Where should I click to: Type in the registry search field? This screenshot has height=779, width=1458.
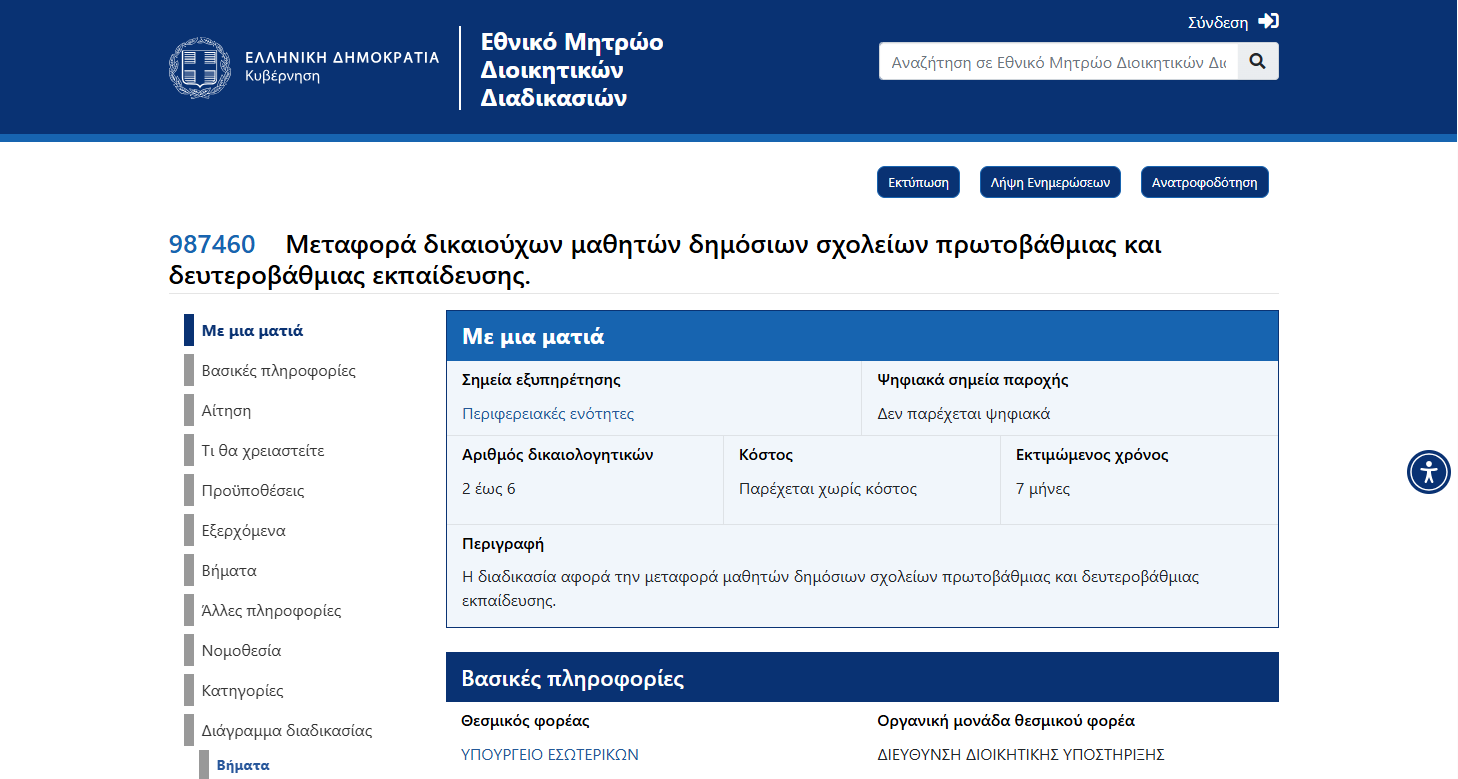point(1057,61)
